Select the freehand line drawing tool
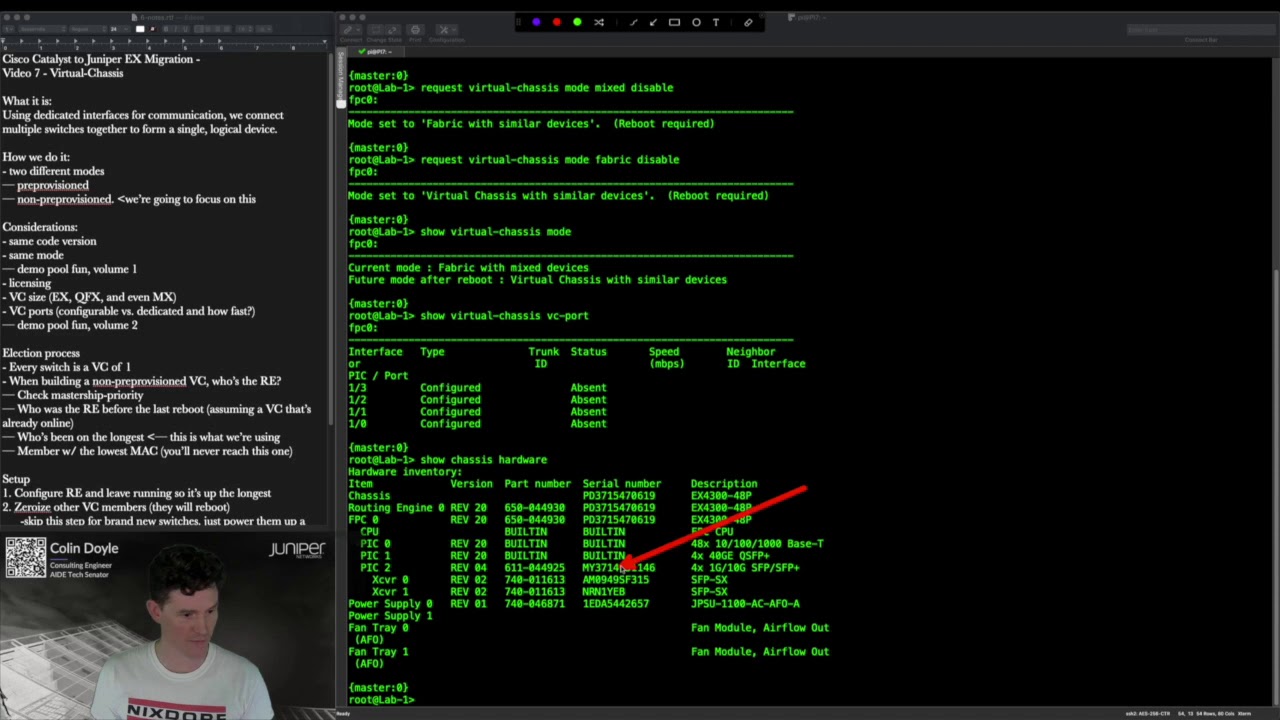The height and width of the screenshot is (720, 1280). click(x=633, y=22)
